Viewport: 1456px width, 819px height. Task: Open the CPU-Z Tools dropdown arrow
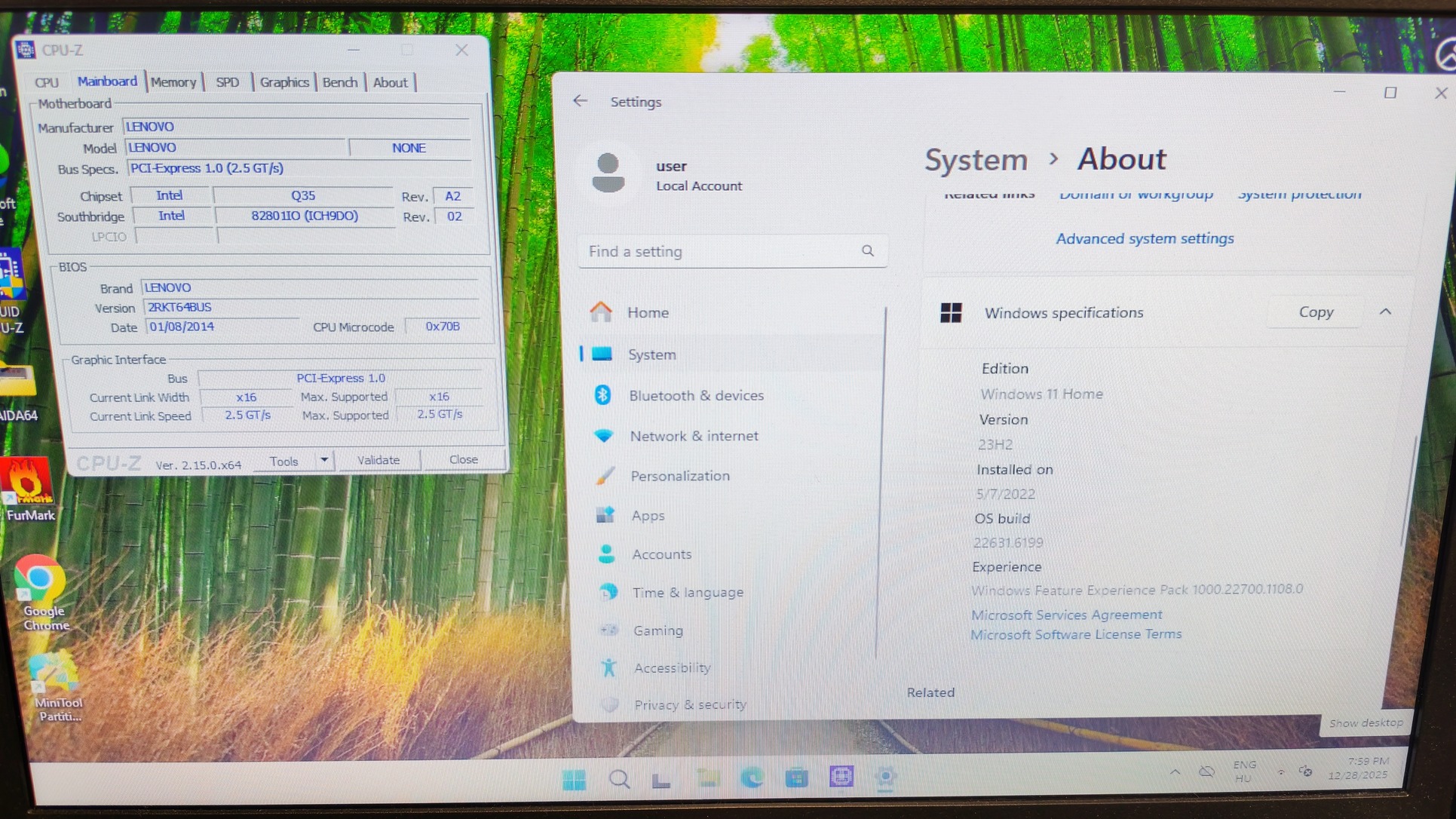(x=323, y=460)
